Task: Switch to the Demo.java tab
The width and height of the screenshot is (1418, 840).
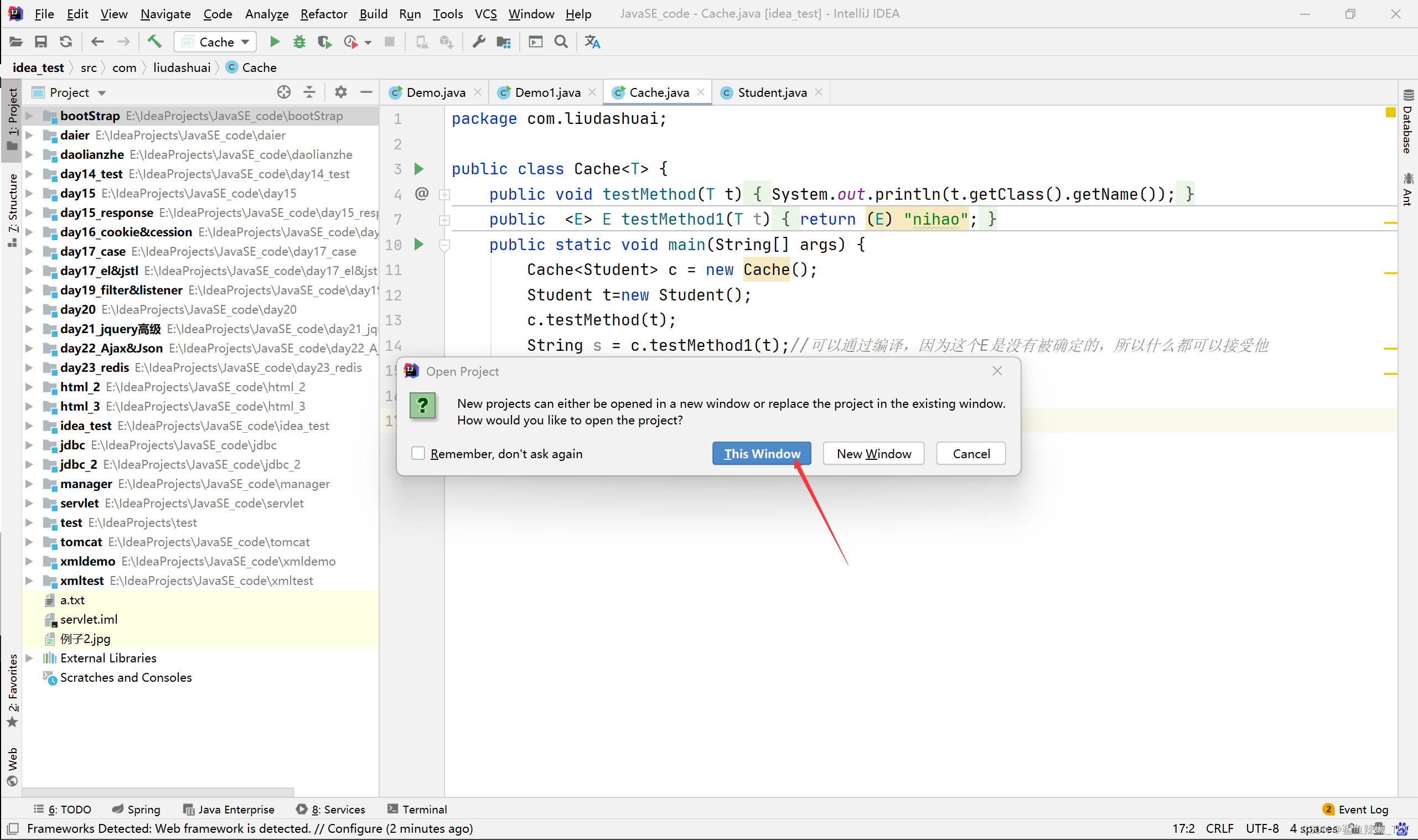Action: point(435,92)
